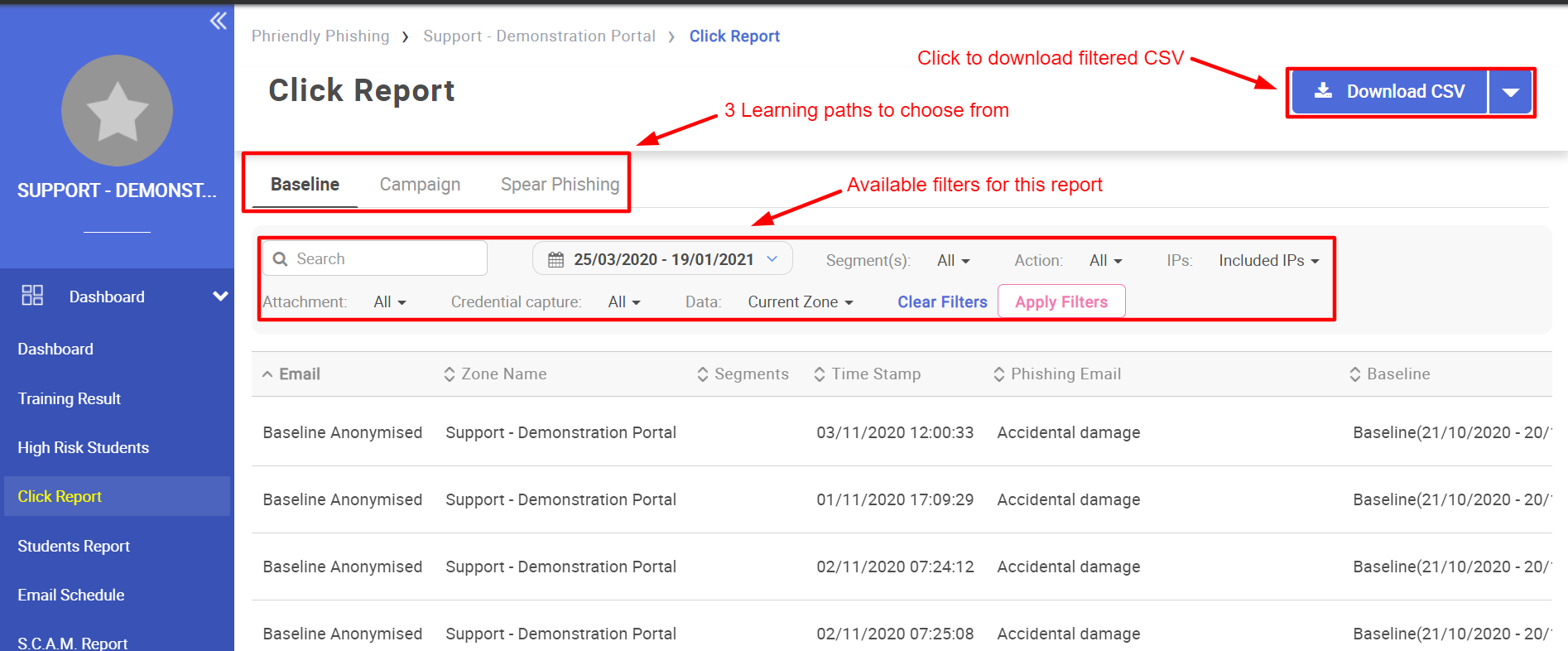
Task: Click the download icon on Download CSV
Action: [1324, 90]
